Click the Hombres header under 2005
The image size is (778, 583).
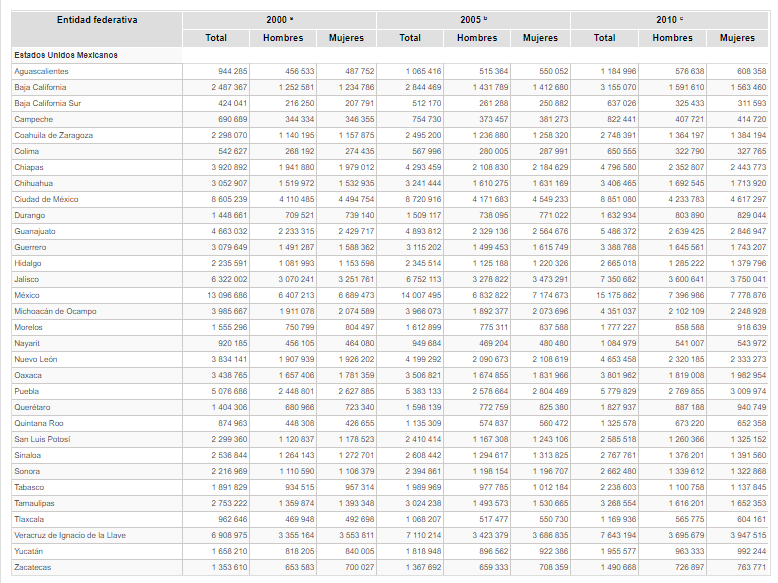477,38
